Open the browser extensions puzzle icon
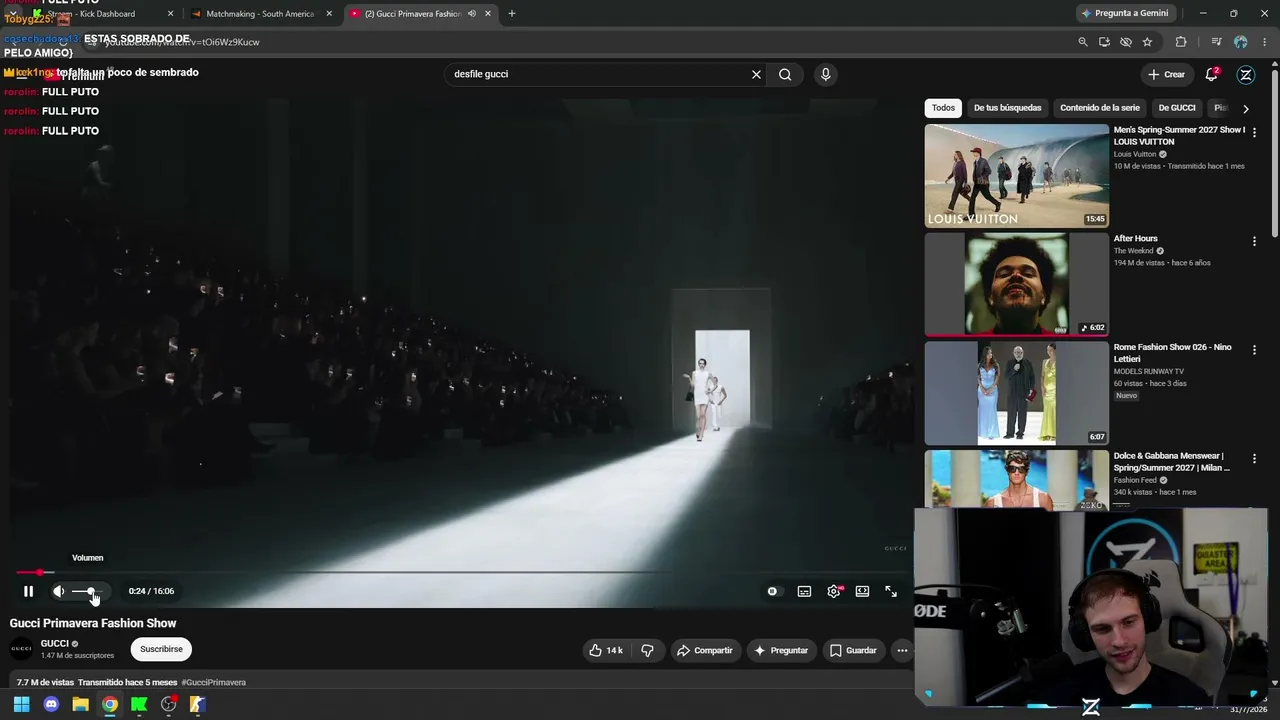 (x=1181, y=42)
